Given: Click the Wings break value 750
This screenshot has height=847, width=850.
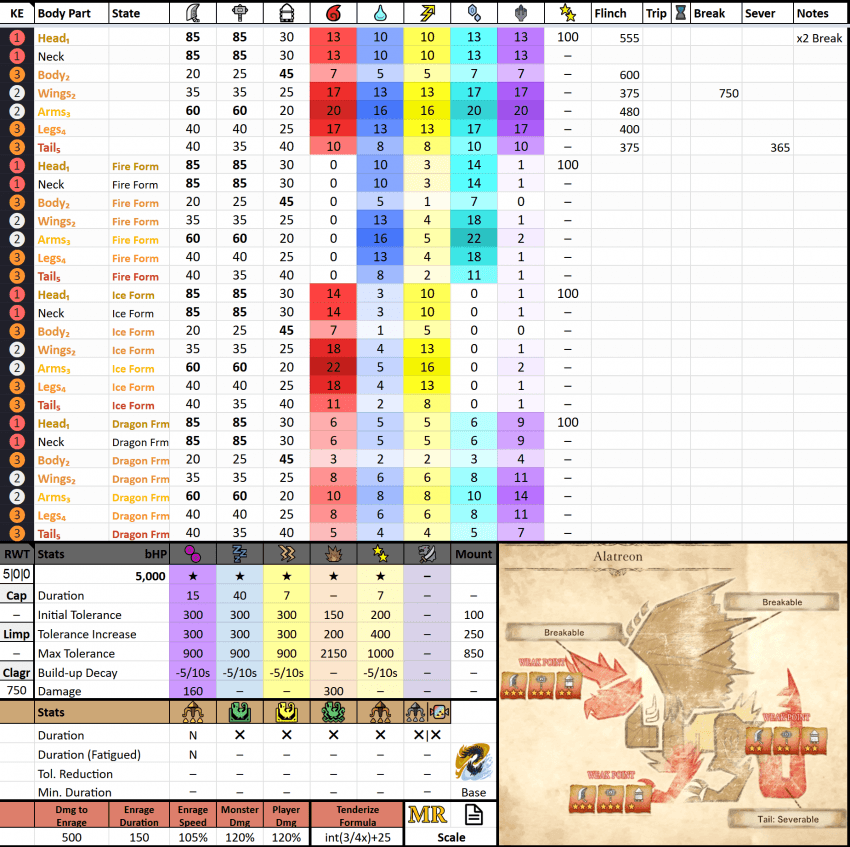Looking at the screenshot, I should pyautogui.click(x=729, y=93).
